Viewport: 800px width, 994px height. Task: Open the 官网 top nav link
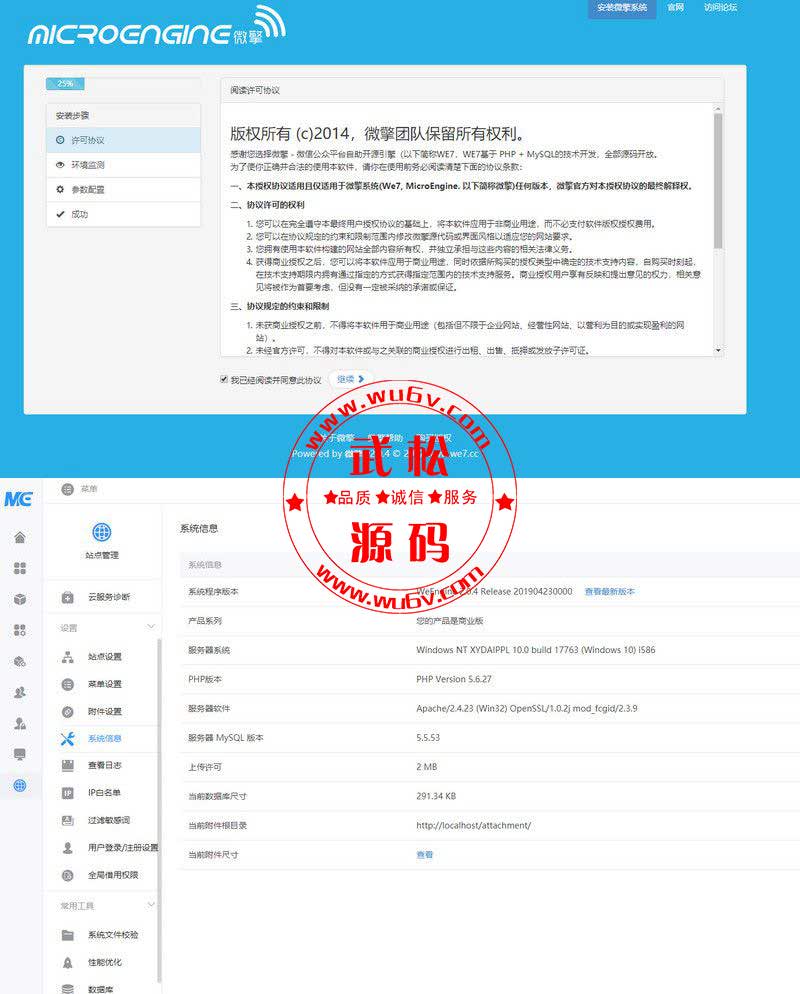click(x=676, y=8)
